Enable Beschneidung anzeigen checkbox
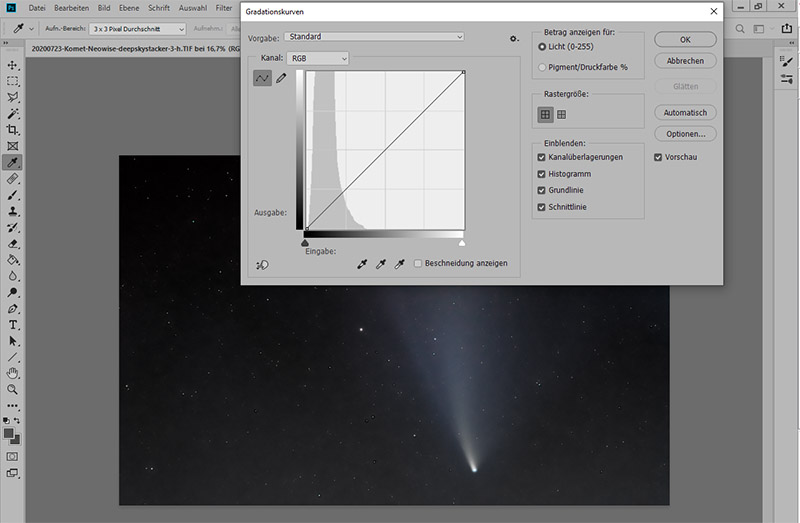 point(418,263)
